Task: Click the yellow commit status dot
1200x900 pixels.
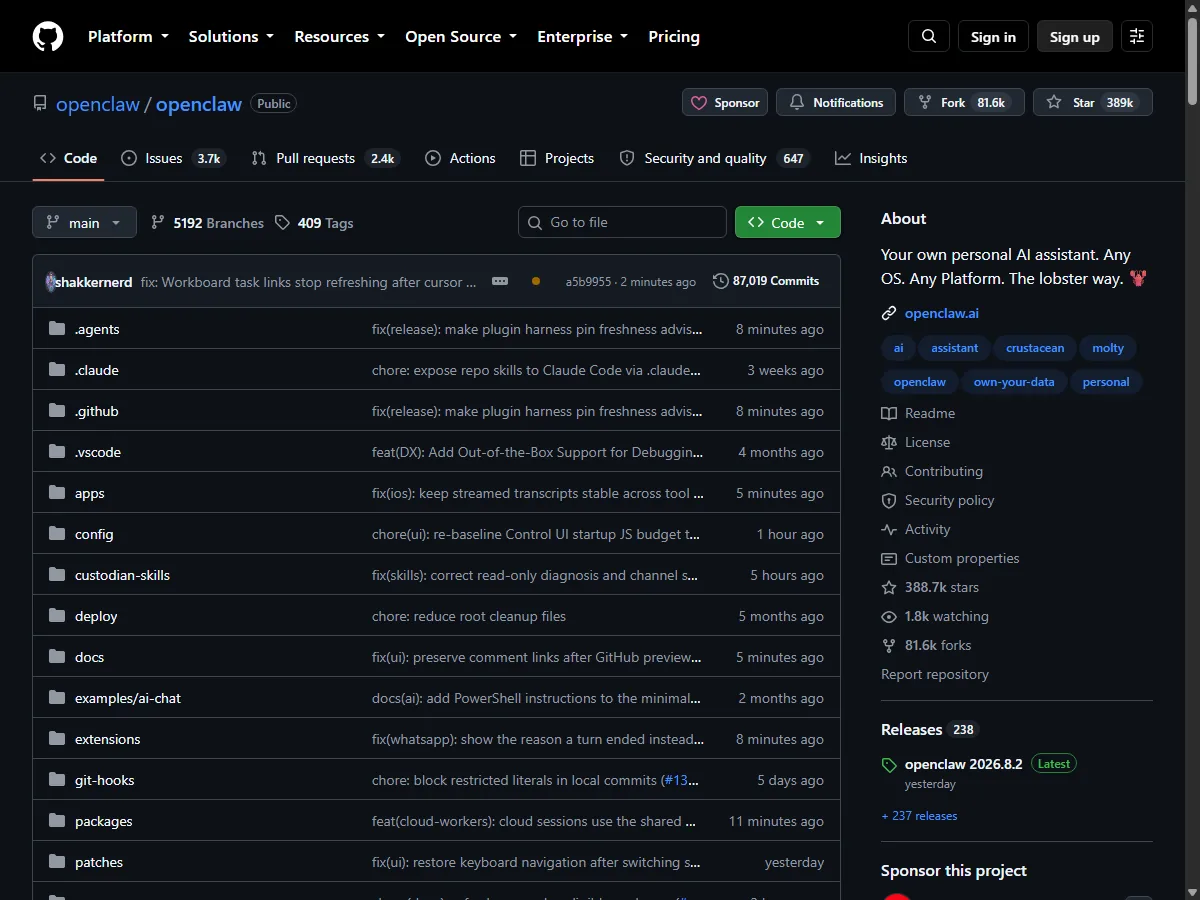Action: pos(536,282)
